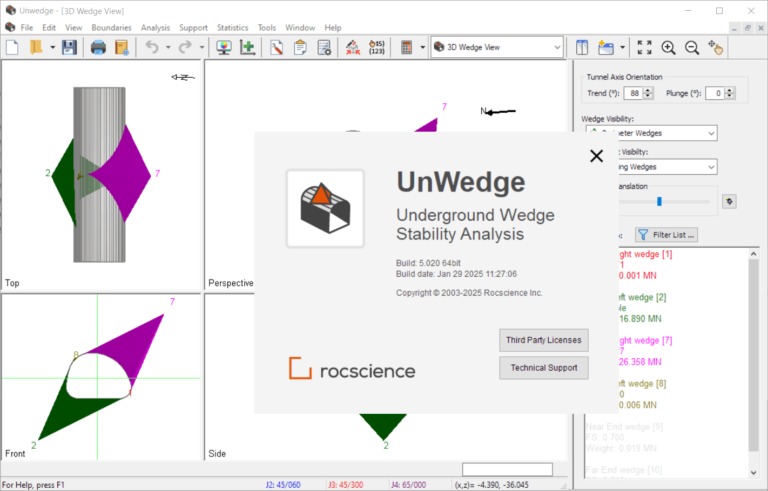
Task: Click the green plus axes icon
Action: (247, 48)
